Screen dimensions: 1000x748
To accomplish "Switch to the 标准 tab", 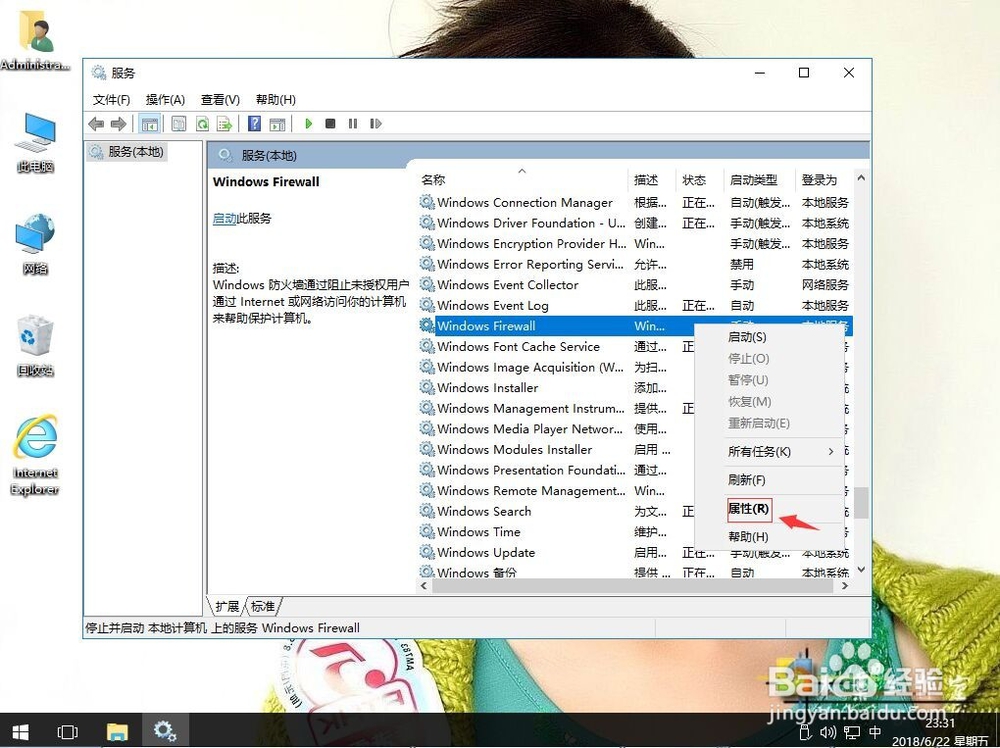I will (263, 605).
